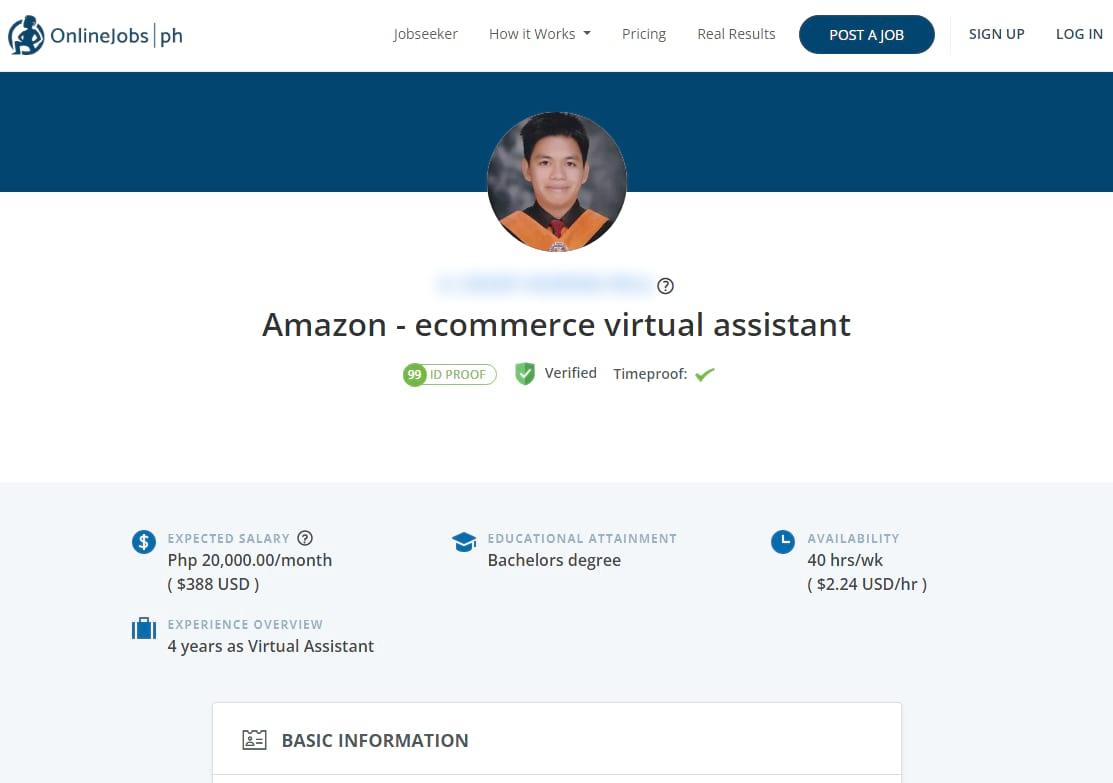The image size is (1113, 783).
Task: Click the SIGN UP link
Action: (x=996, y=33)
